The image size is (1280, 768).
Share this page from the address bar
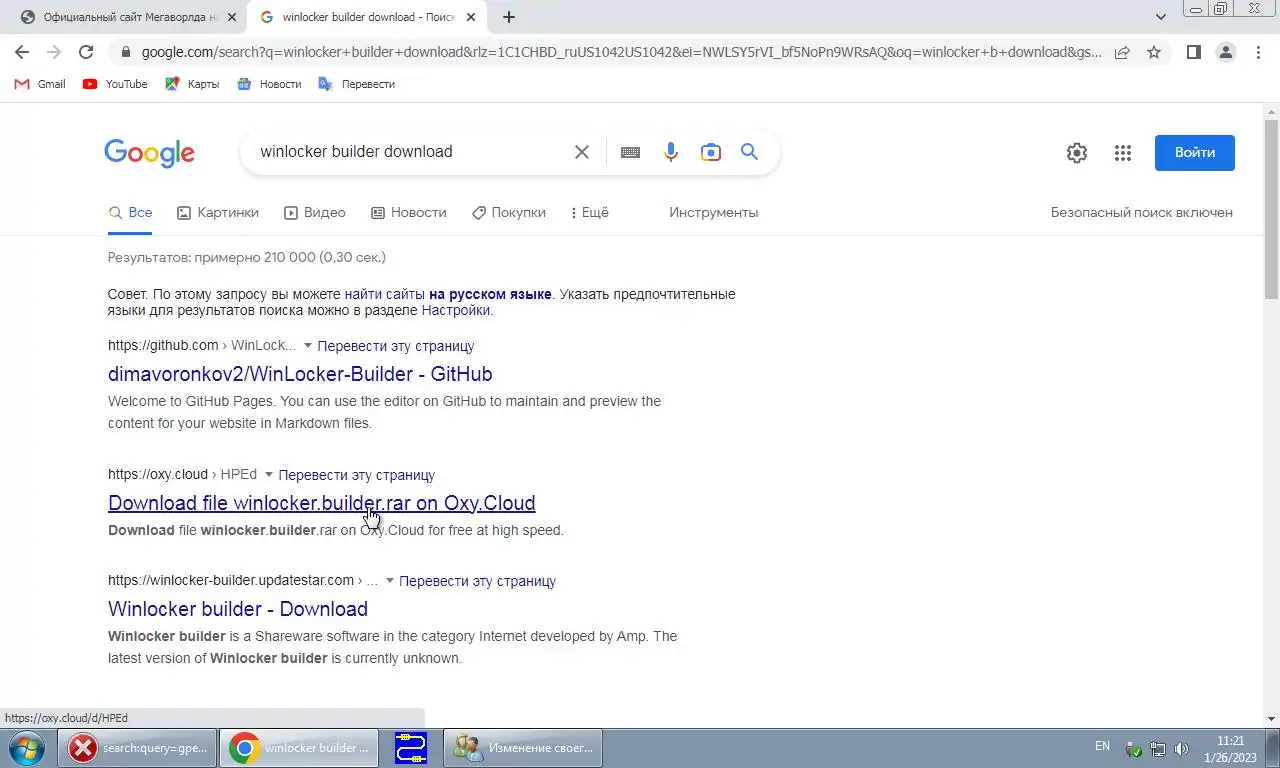coord(1122,52)
